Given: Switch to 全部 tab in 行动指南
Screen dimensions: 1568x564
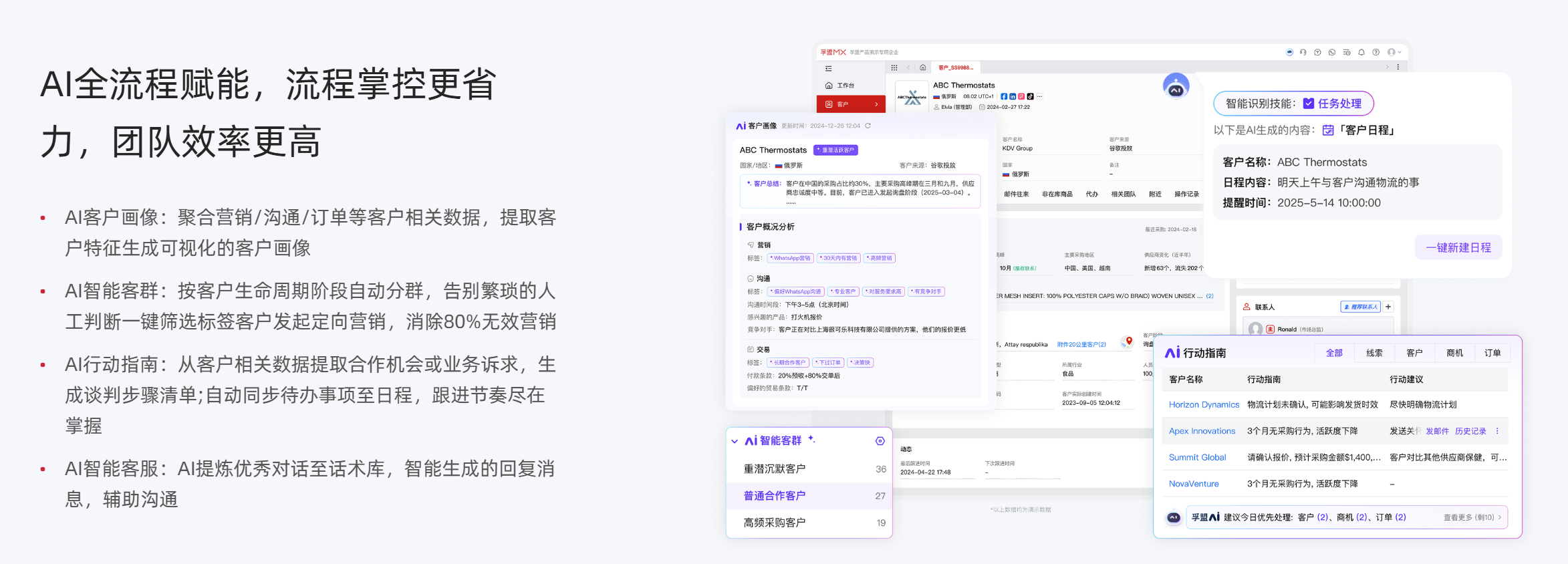Looking at the screenshot, I should (1334, 353).
